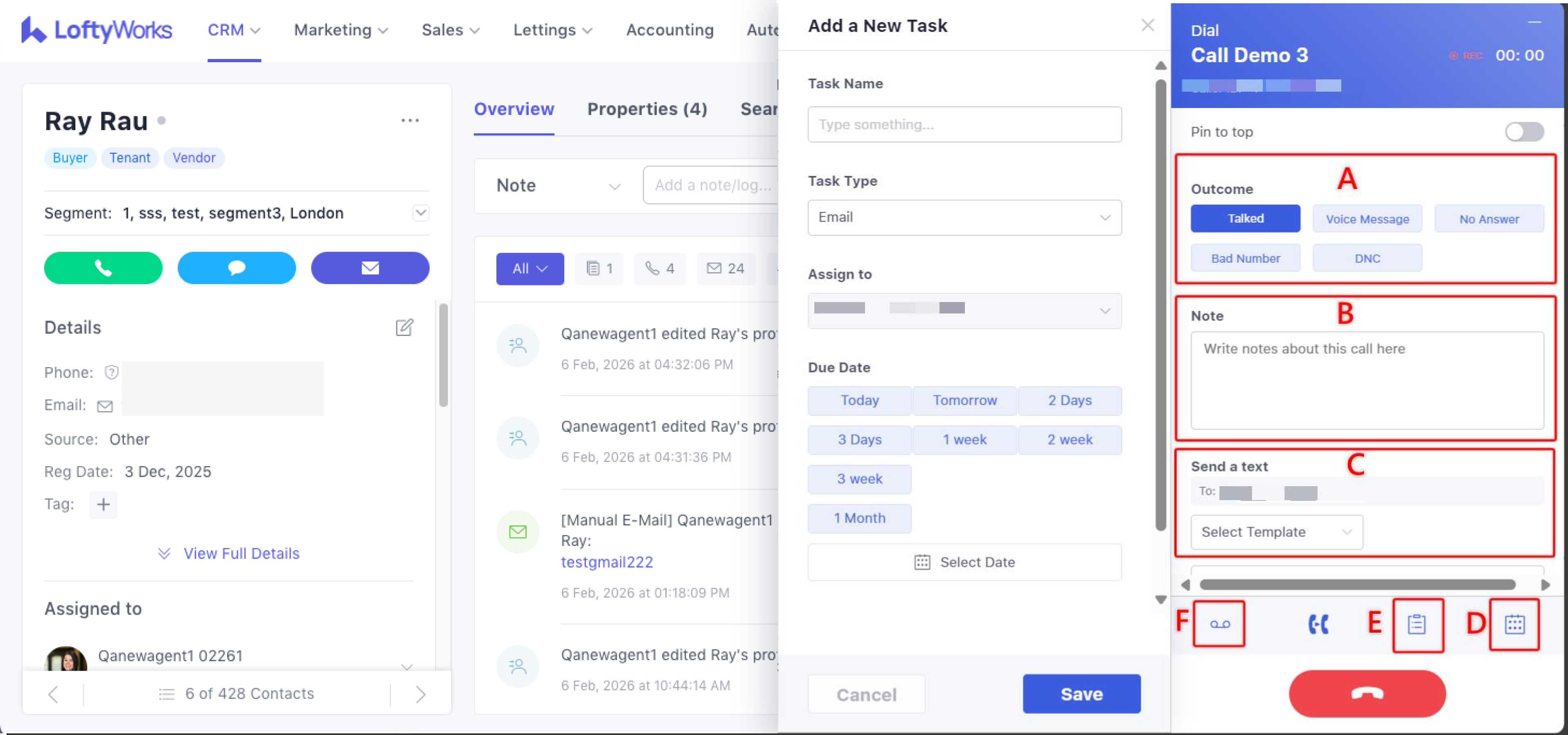Click the edit Details pencil icon
The width and height of the screenshot is (1568, 735).
coord(404,328)
